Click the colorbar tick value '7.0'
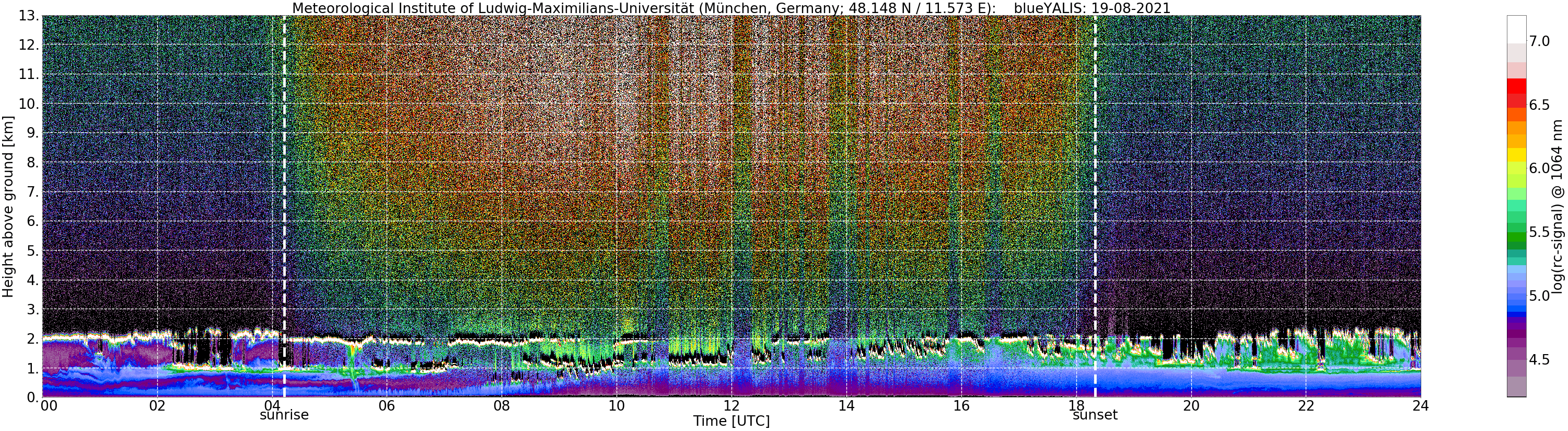Image resolution: width=1568 pixels, height=431 pixels. coord(1540,41)
